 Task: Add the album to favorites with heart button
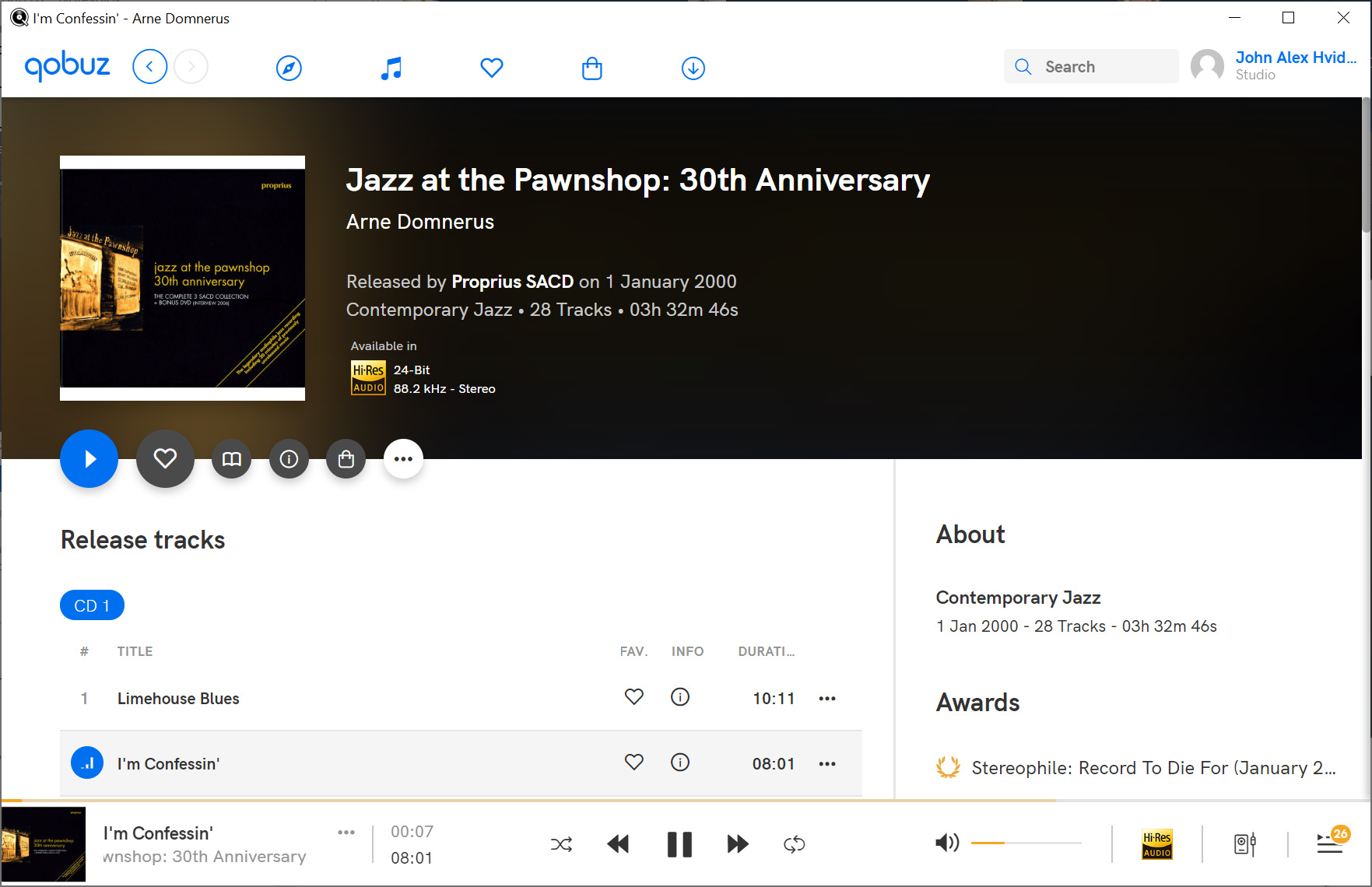pyautogui.click(x=165, y=459)
